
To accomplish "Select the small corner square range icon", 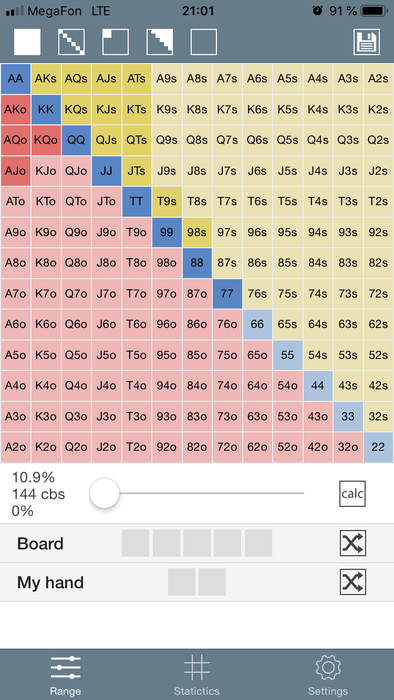I will (116, 42).
